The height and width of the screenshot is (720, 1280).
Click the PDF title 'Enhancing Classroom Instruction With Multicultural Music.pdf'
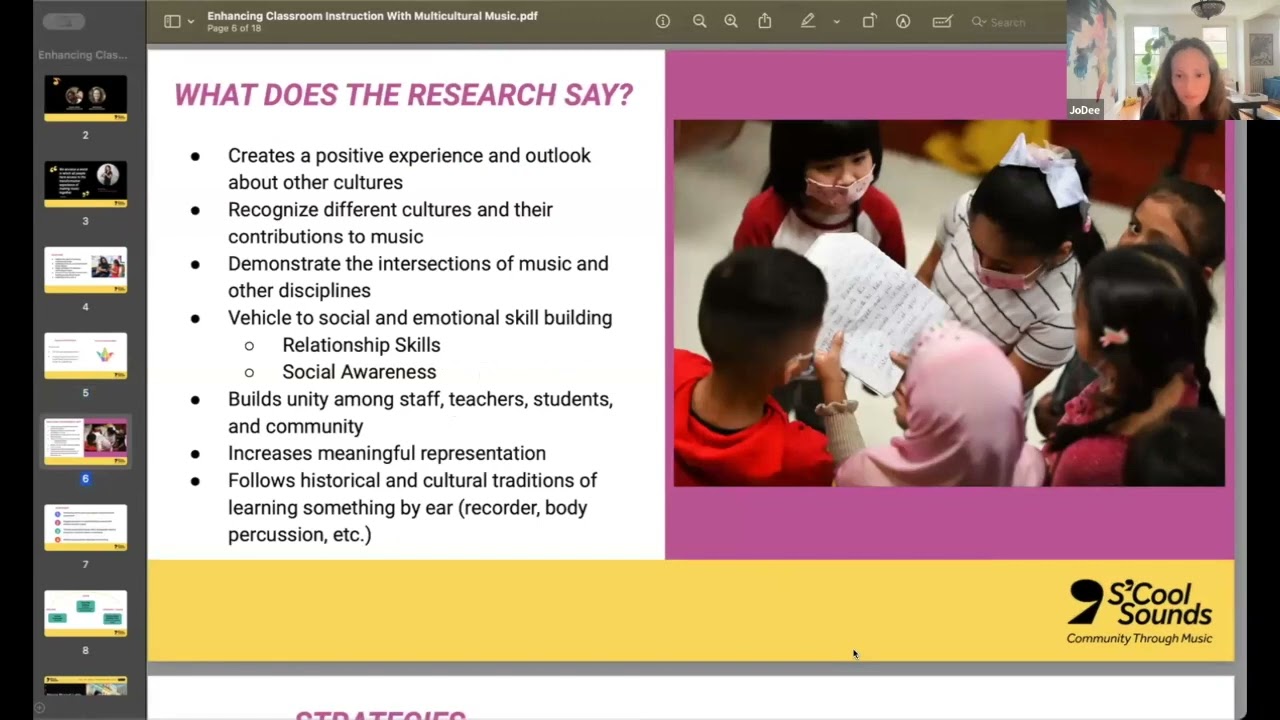372,16
